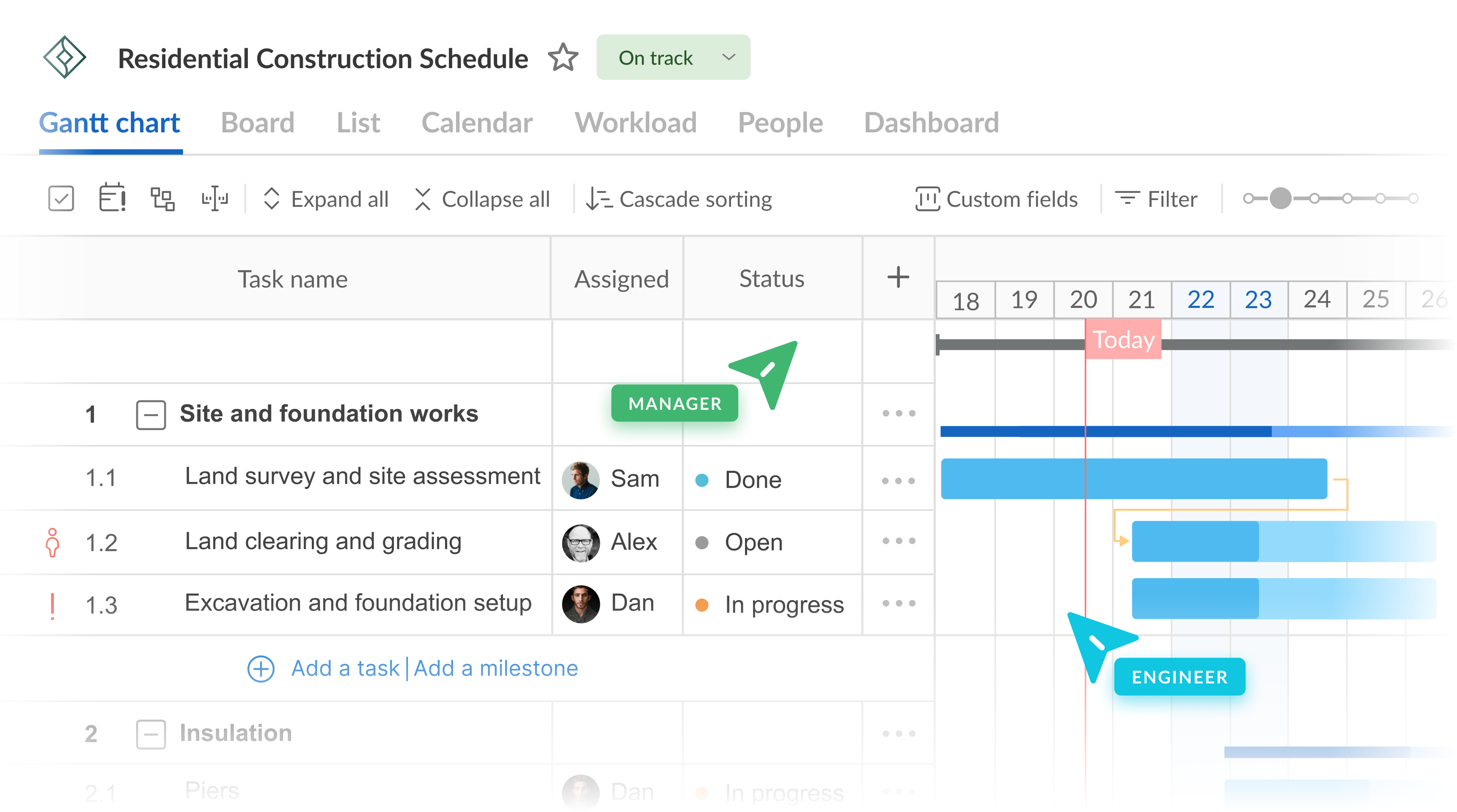Image resolution: width=1457 pixels, height=812 pixels.
Task: Open the Filter options
Action: pyautogui.click(x=1156, y=199)
